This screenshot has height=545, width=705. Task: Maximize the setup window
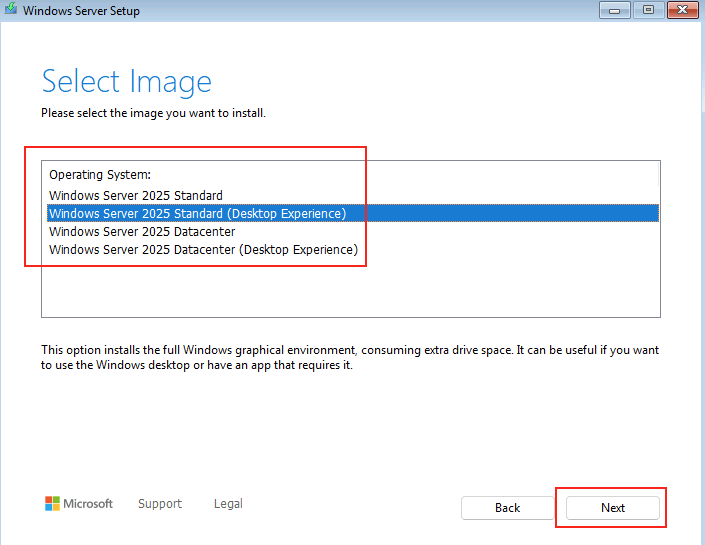pyautogui.click(x=648, y=10)
